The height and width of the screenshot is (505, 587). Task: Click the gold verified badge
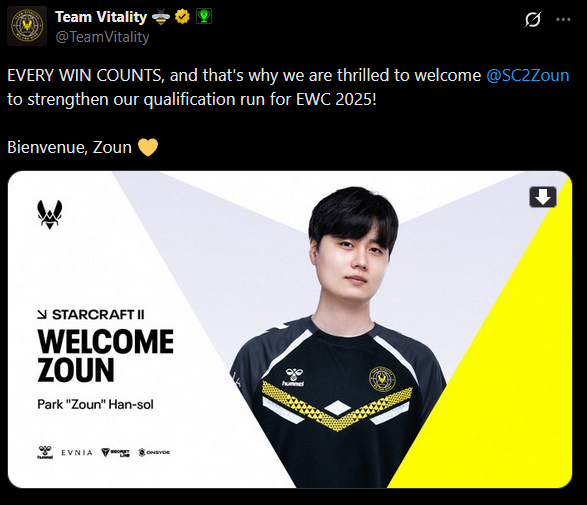click(182, 17)
